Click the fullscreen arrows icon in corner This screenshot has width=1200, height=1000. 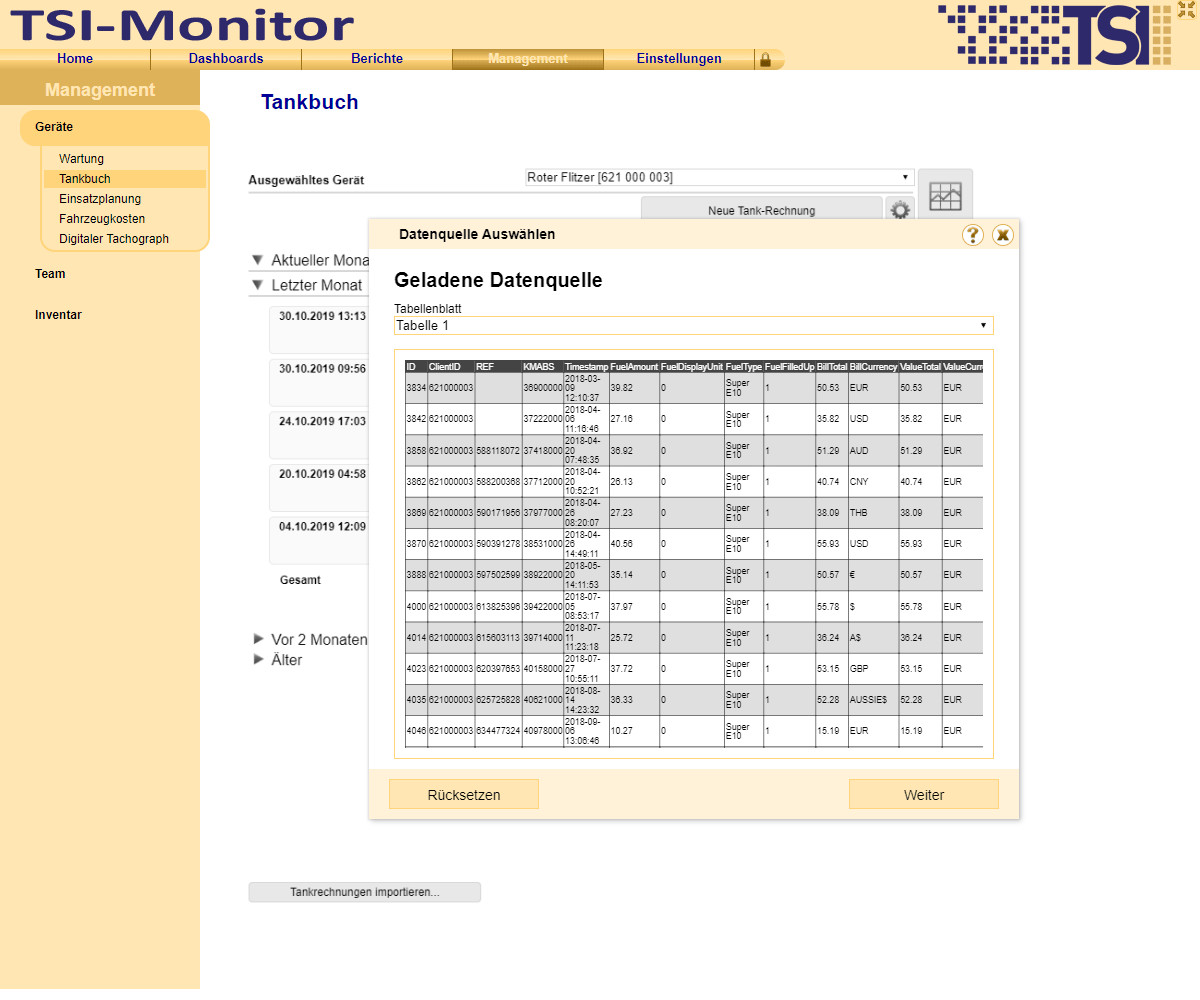(1187, 9)
